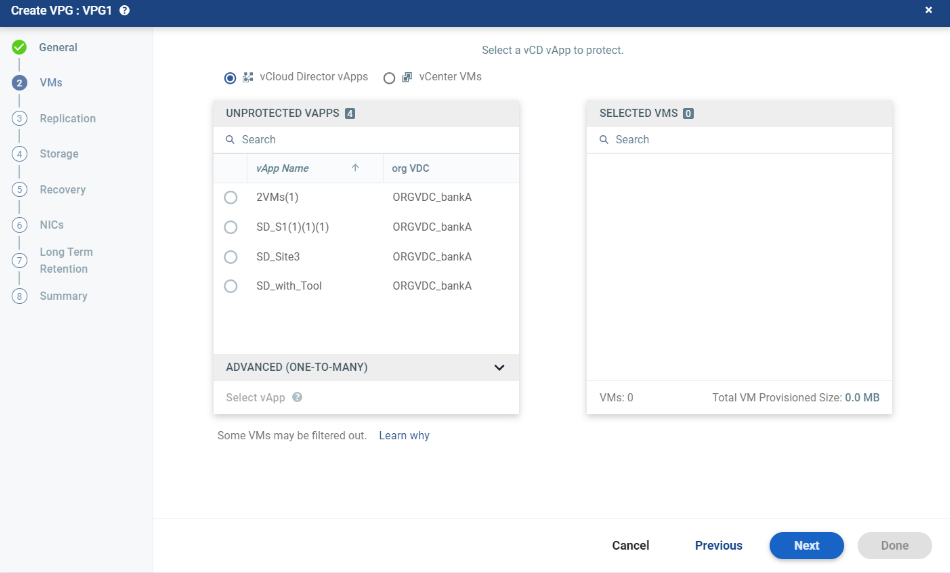Open the Learn why link

click(404, 436)
